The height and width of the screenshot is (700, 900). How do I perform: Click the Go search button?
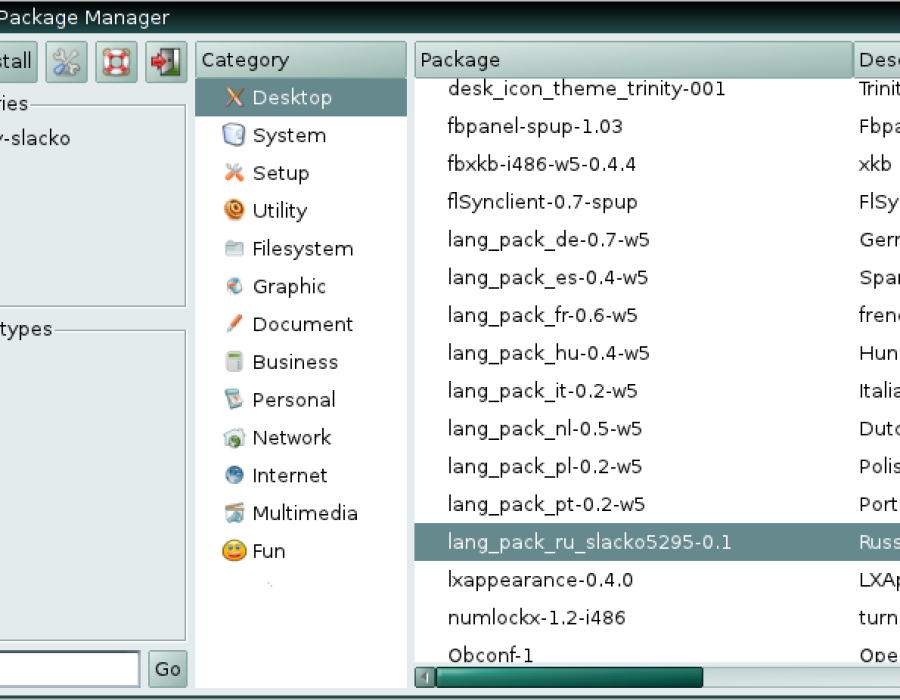168,668
